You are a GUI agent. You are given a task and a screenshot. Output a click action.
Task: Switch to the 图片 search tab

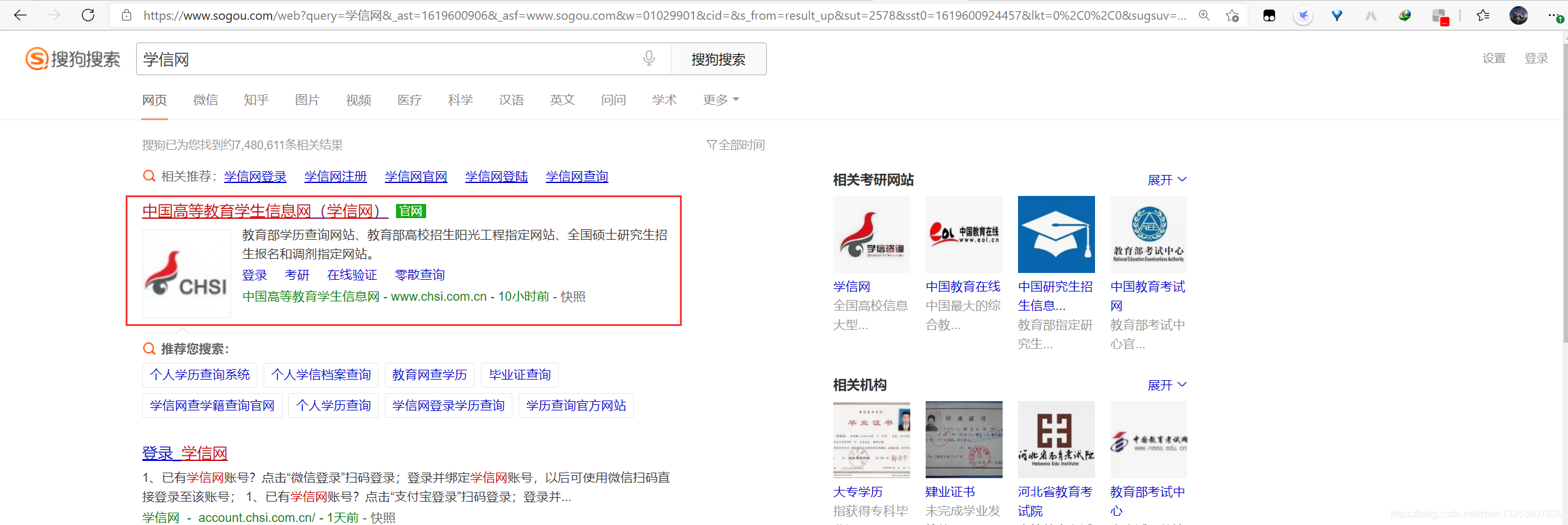pos(307,100)
